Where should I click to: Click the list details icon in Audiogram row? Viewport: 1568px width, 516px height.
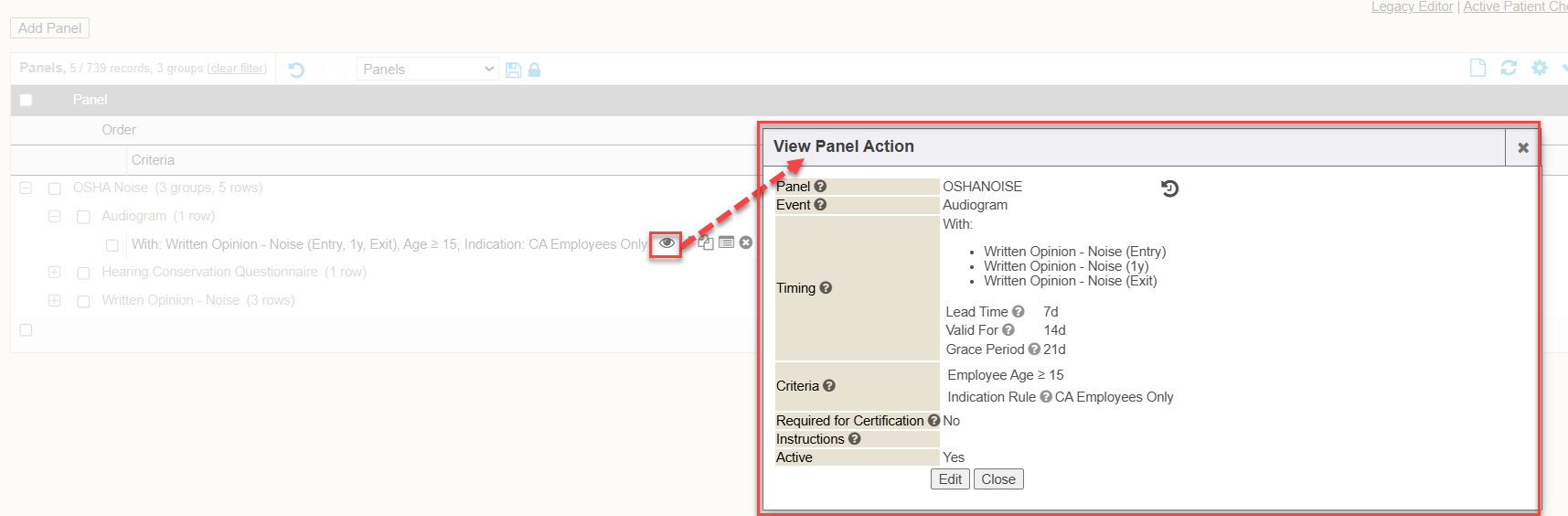pos(726,242)
